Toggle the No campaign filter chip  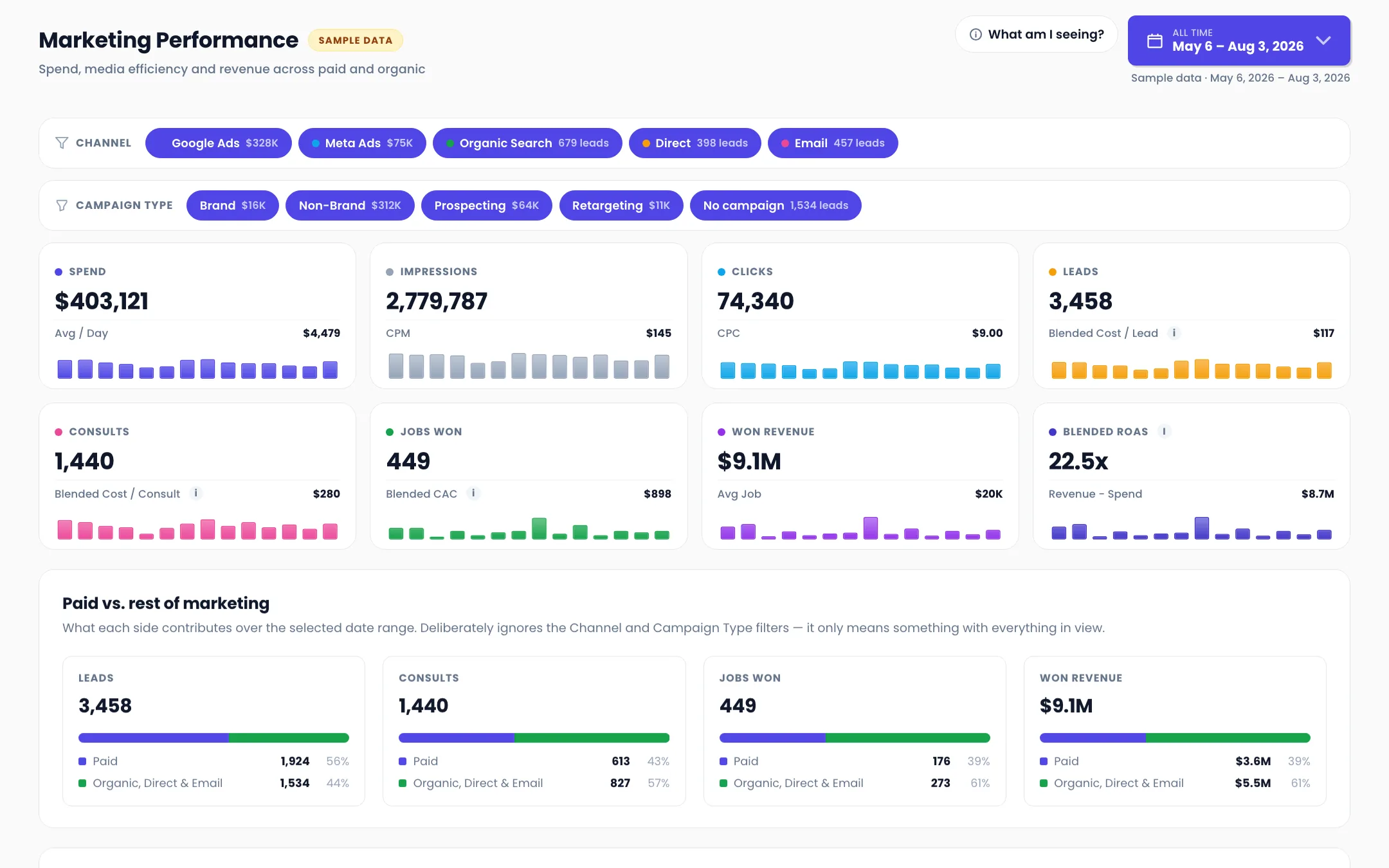pyautogui.click(x=776, y=205)
